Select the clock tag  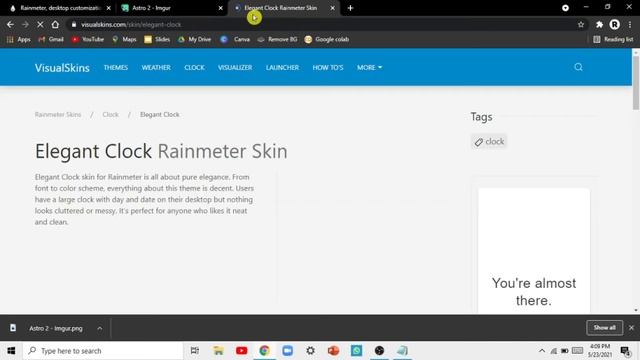[489, 142]
